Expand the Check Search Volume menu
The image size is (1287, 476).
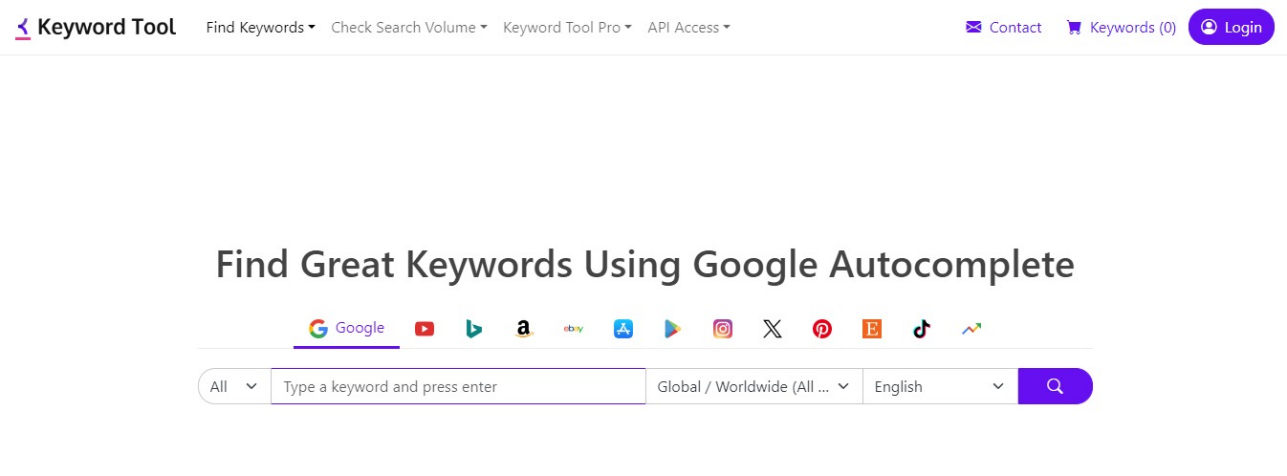tap(409, 27)
